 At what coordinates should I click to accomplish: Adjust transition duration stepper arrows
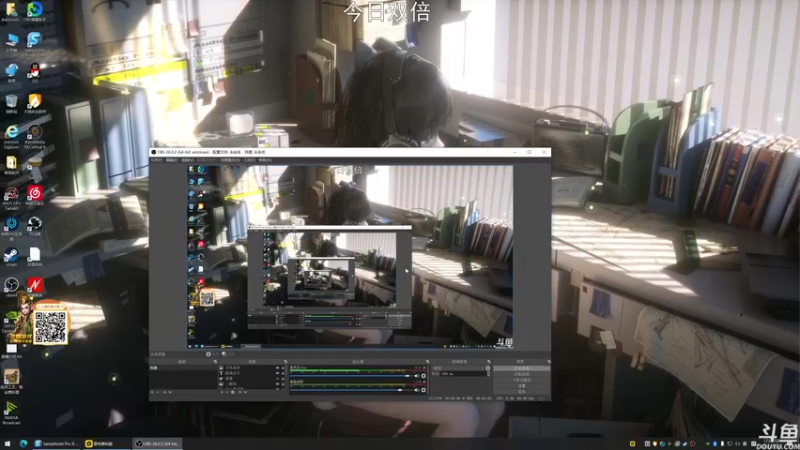tap(489, 373)
